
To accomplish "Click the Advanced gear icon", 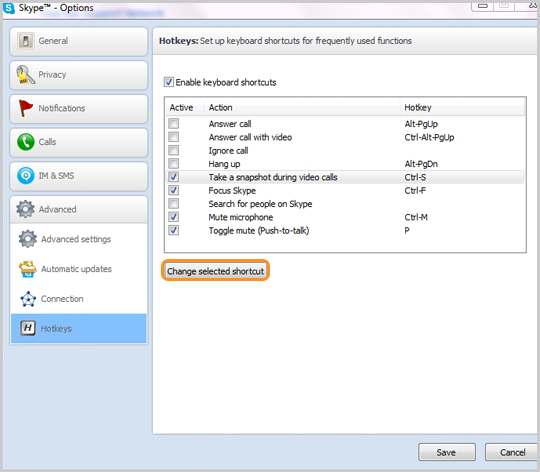I will (x=25, y=209).
